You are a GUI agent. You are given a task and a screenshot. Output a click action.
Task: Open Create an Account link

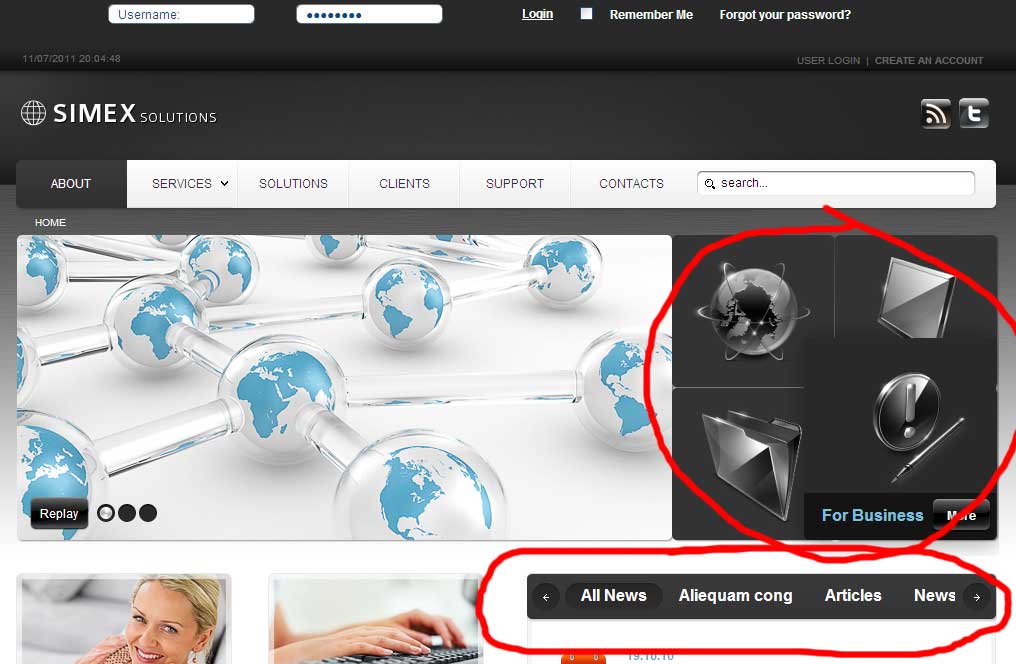[x=929, y=60]
